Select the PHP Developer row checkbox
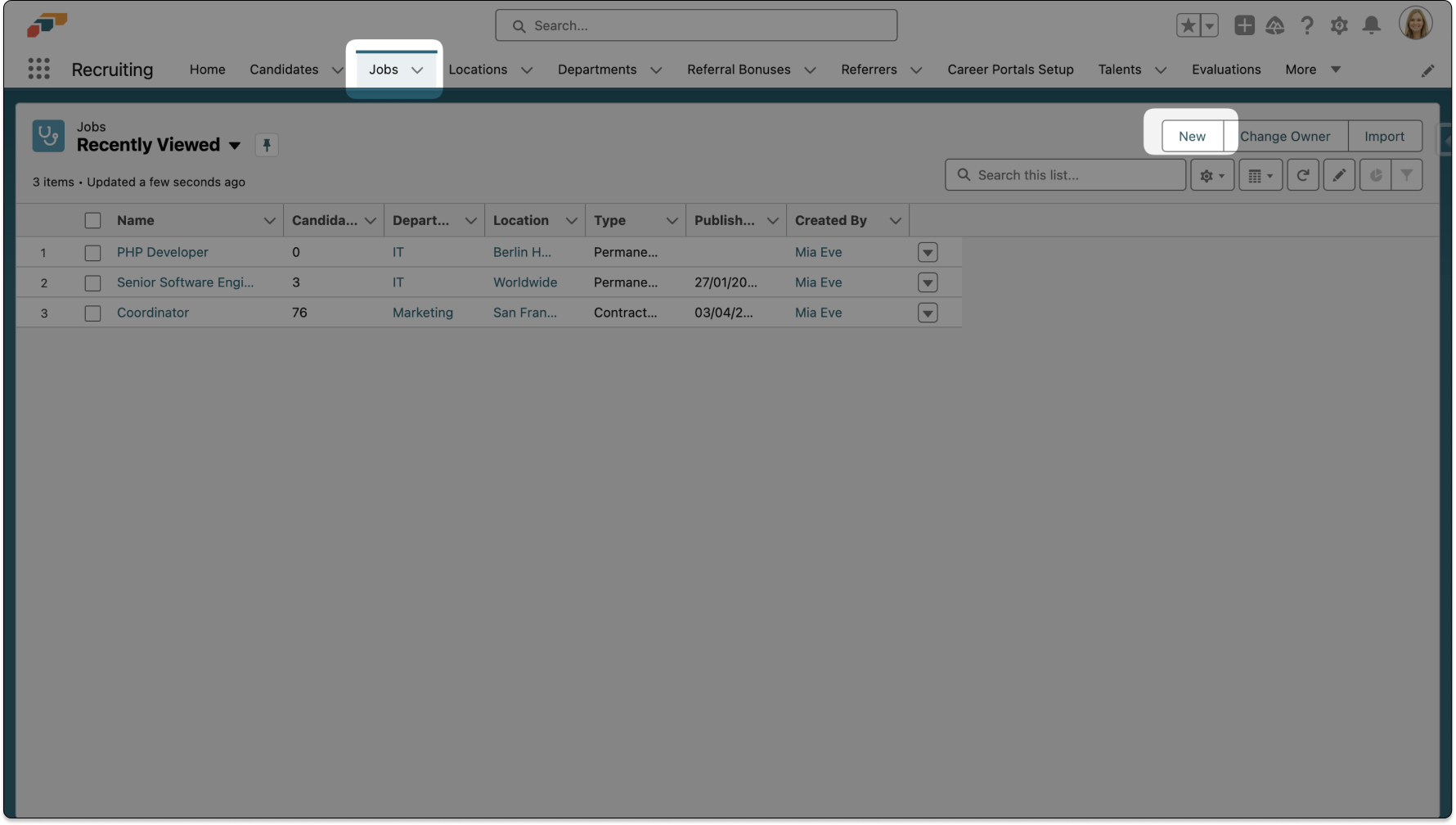Viewport: 1456px width, 825px height. tap(92, 253)
